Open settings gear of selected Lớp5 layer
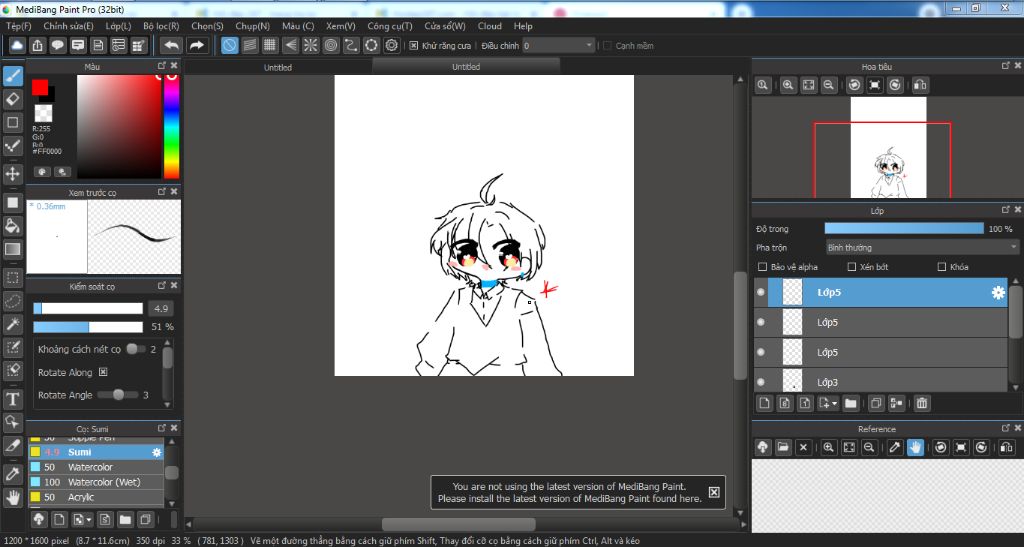The image size is (1024, 547). click(998, 292)
